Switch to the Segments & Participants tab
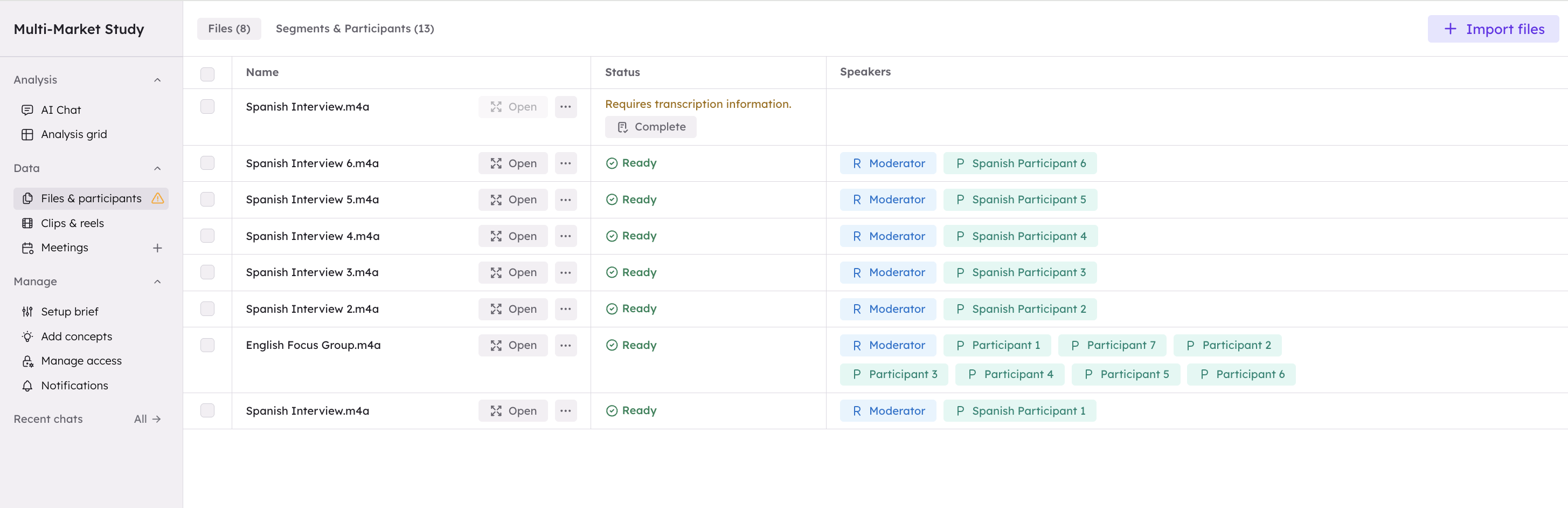1568x508 pixels. [355, 29]
